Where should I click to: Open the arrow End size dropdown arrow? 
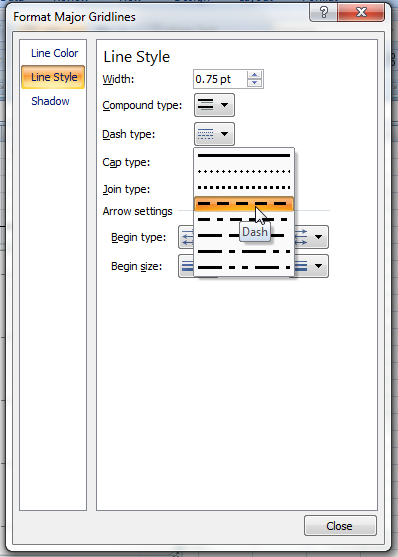click(318, 266)
